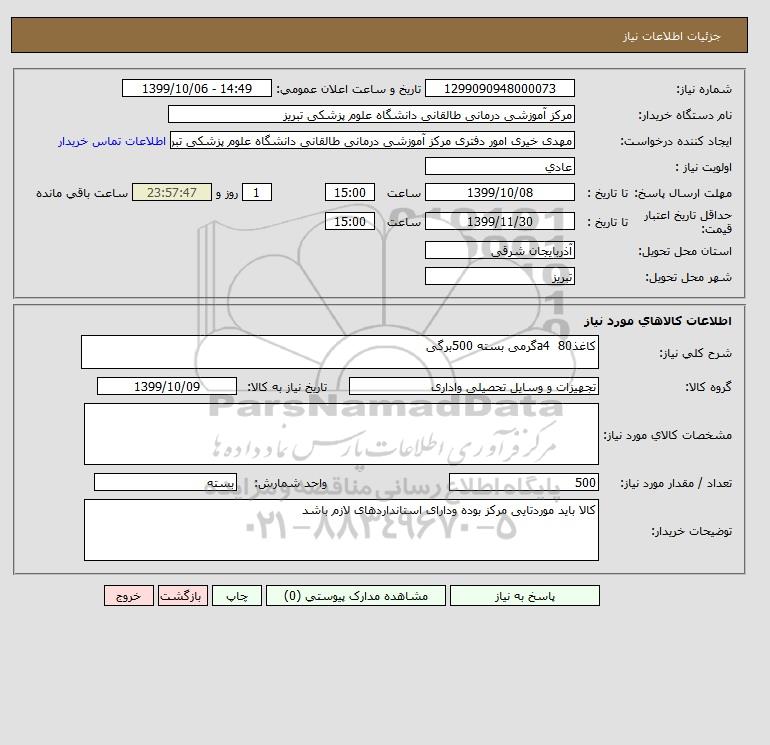Click the اولویت نیاز label

click(704, 167)
